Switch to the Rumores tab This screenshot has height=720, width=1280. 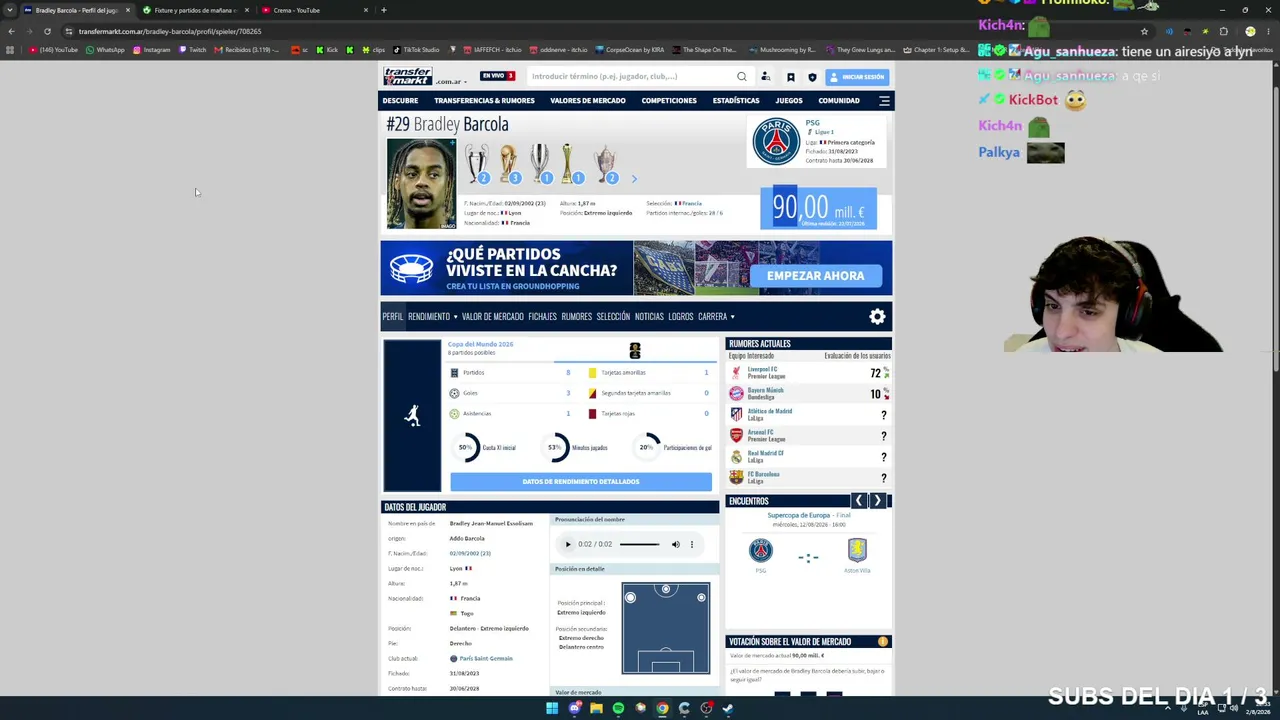[x=577, y=317]
